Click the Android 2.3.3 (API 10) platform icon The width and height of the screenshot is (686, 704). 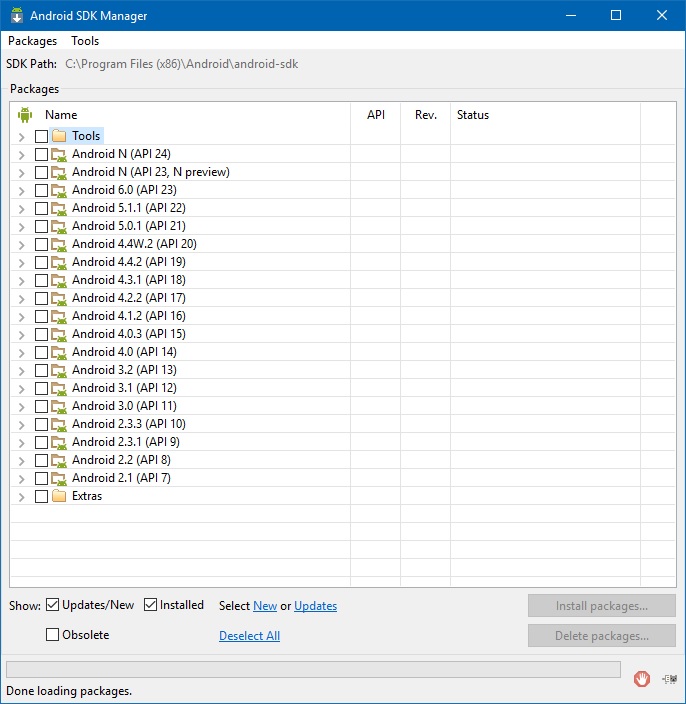[59, 423]
